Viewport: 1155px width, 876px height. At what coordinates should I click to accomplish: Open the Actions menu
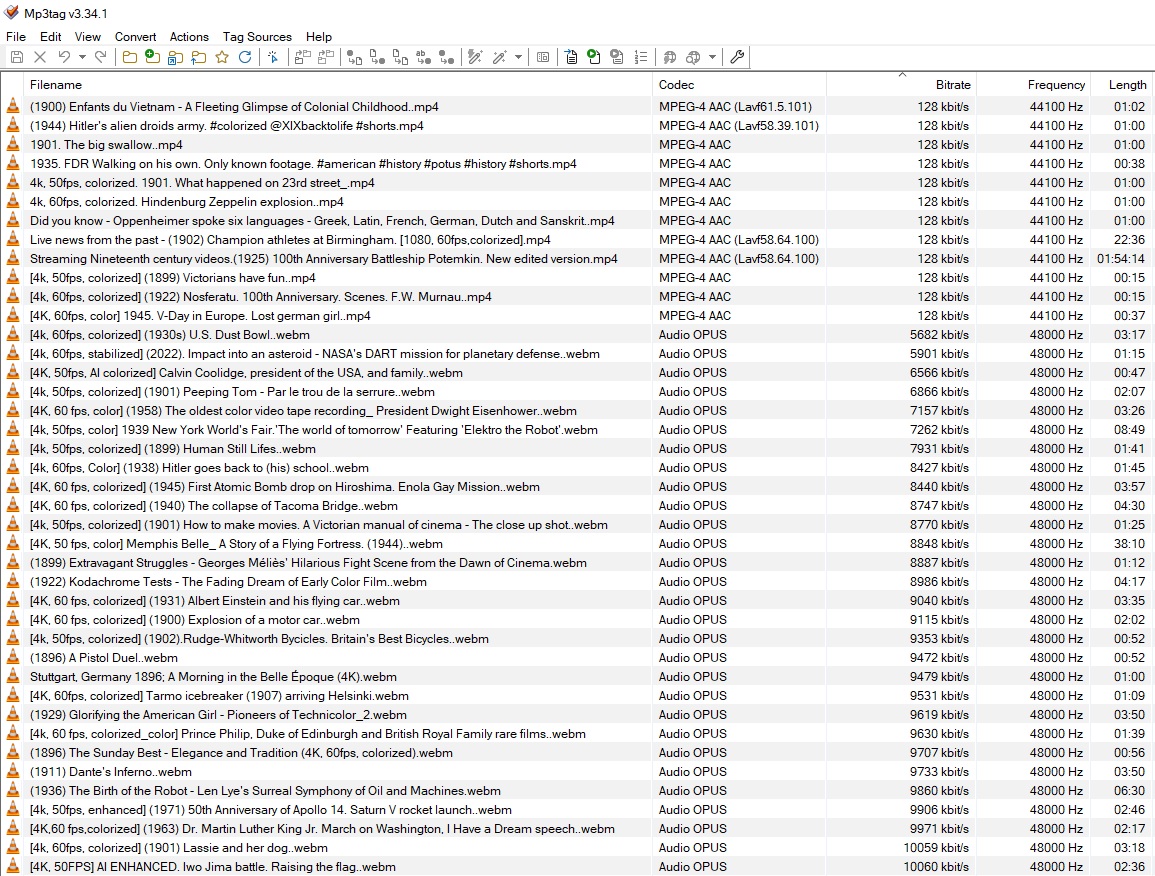189,37
